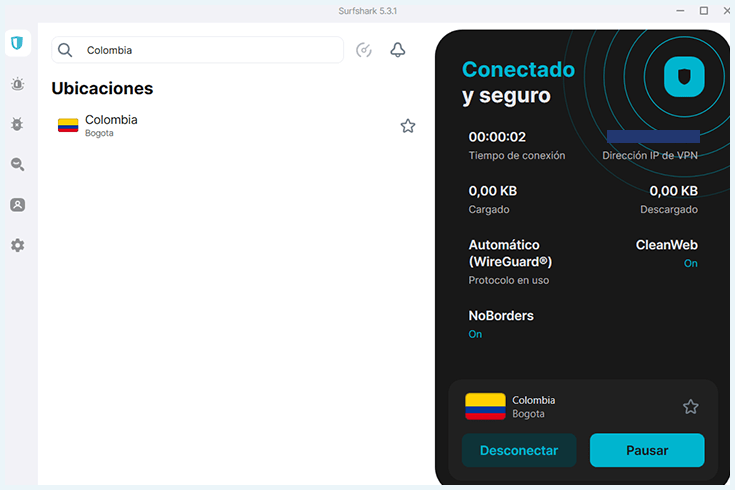Open notifications bell icon
The width and height of the screenshot is (735, 490).
tap(398, 50)
